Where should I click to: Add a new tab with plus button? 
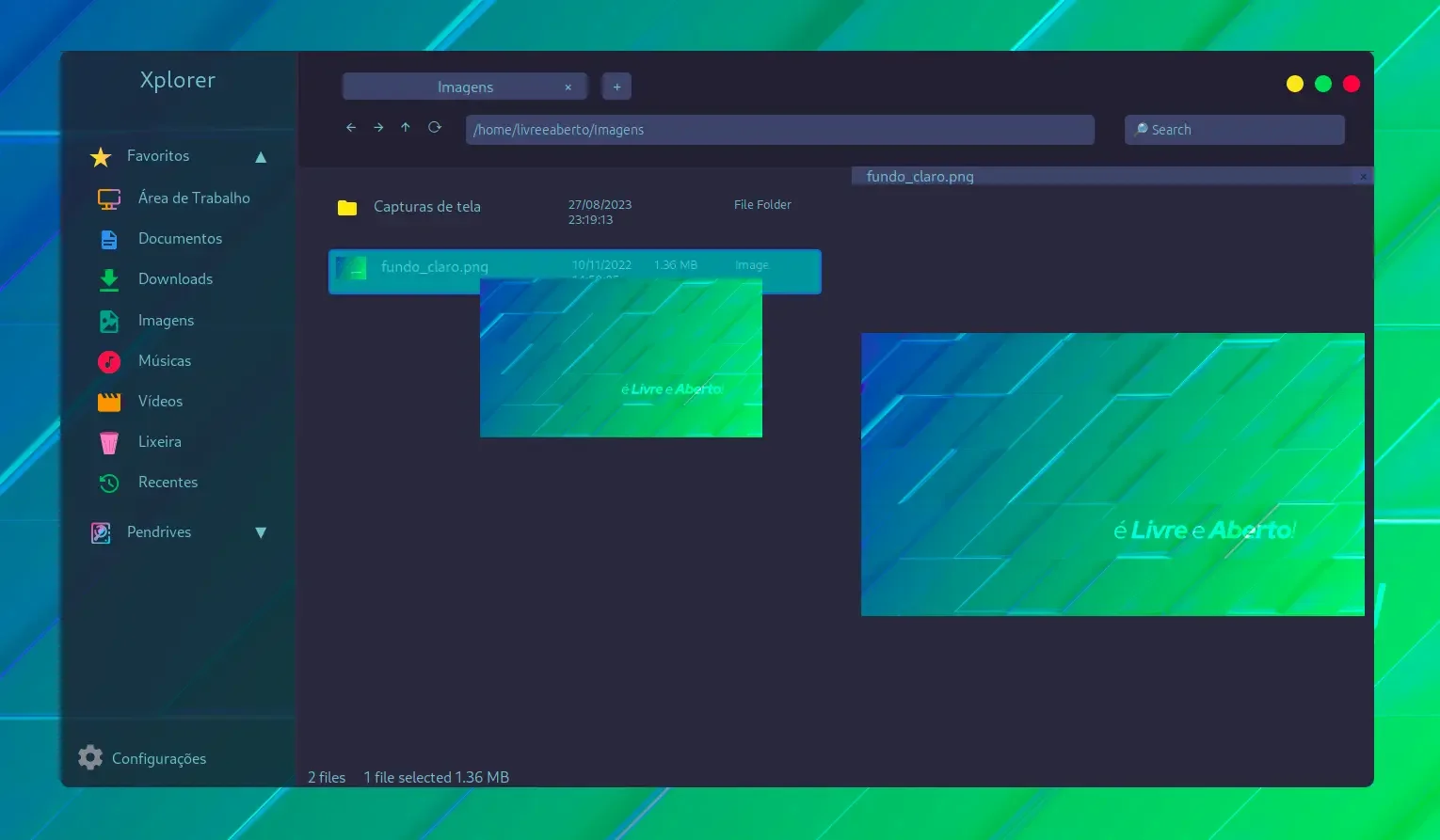pos(616,87)
